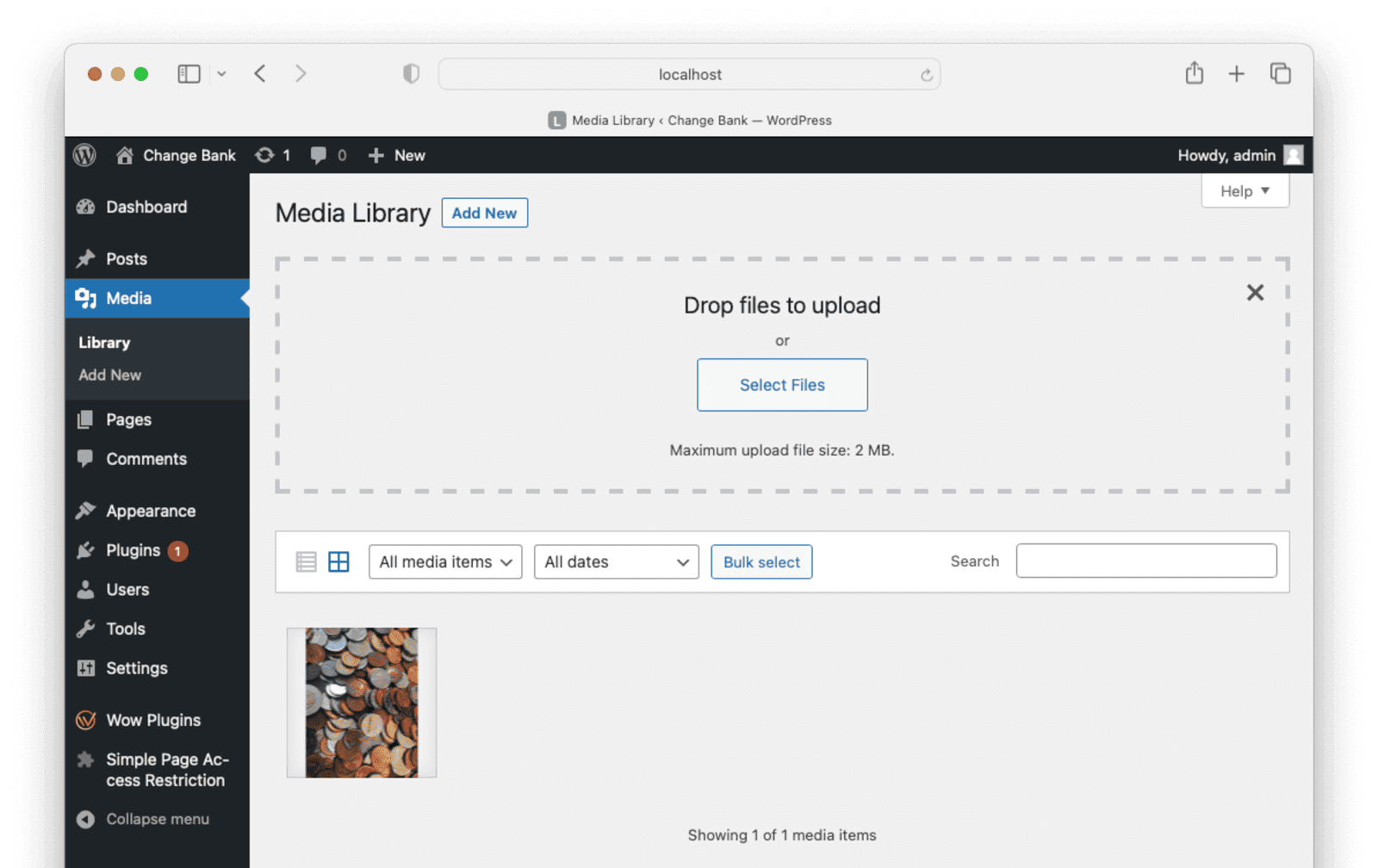1378x868 pixels.
Task: Collapse the admin sidebar menu
Action: (x=143, y=819)
